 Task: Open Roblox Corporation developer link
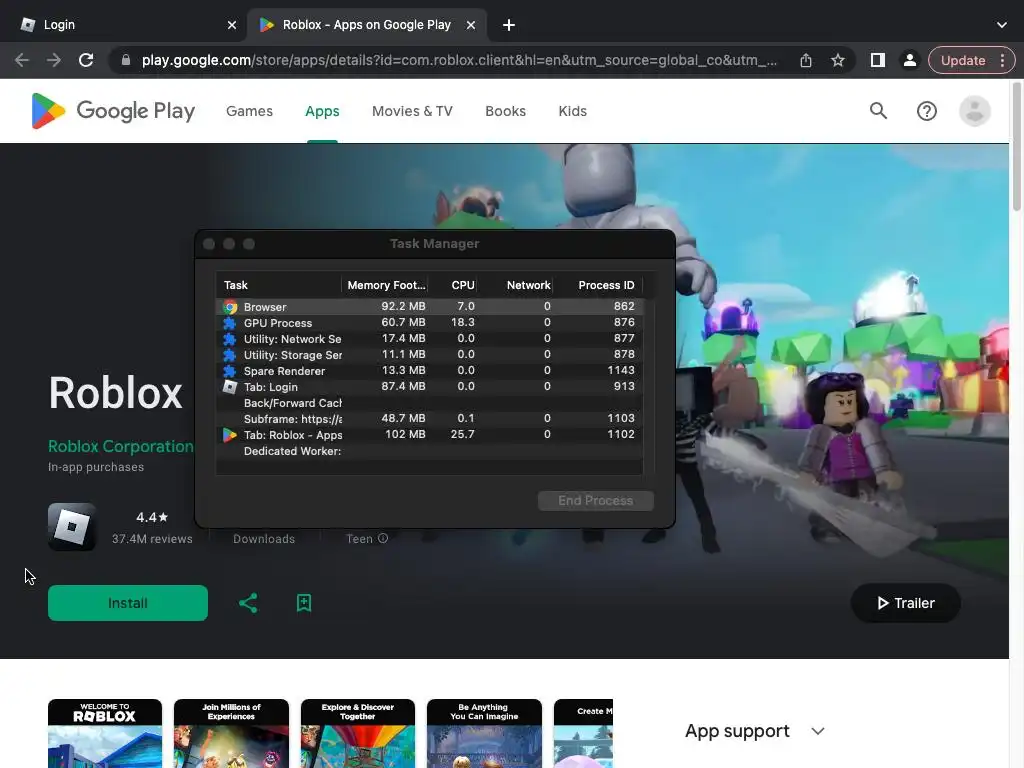pos(121,447)
